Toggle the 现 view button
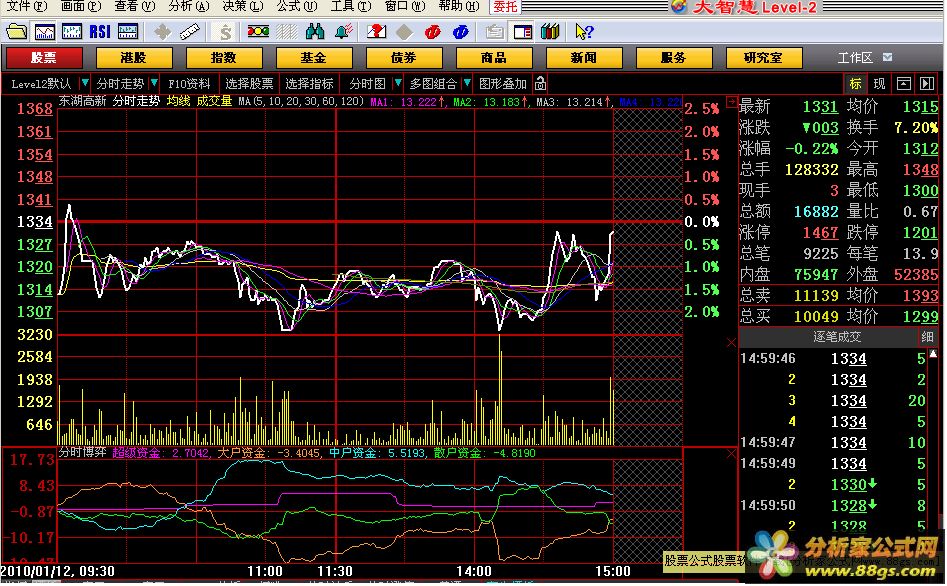This screenshot has width=947, height=586. tap(879, 83)
